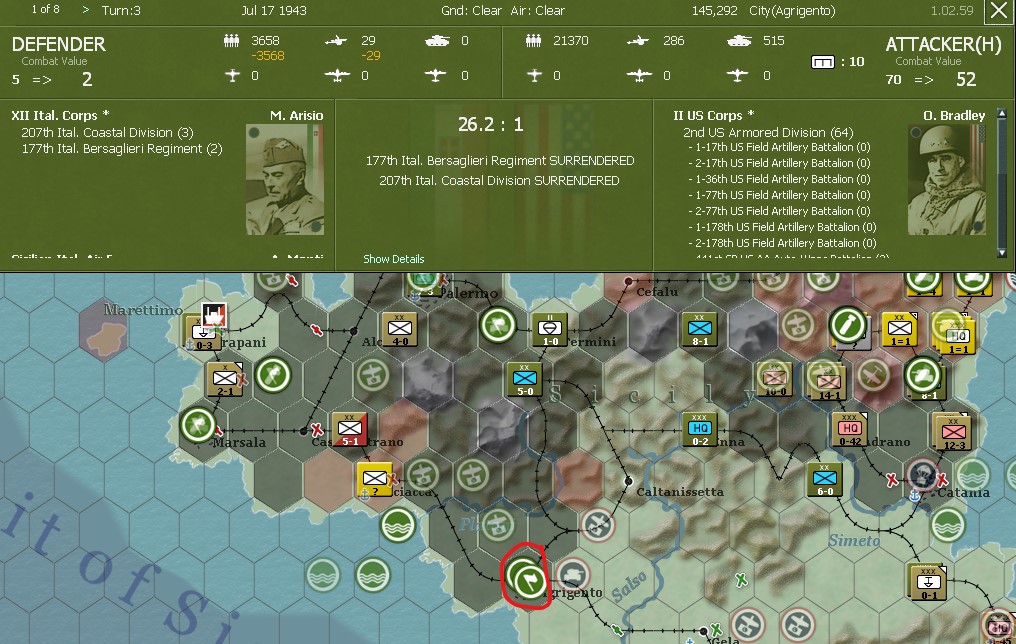Select the 1-0 regiment near Termini
1016x644 pixels.
[550, 330]
